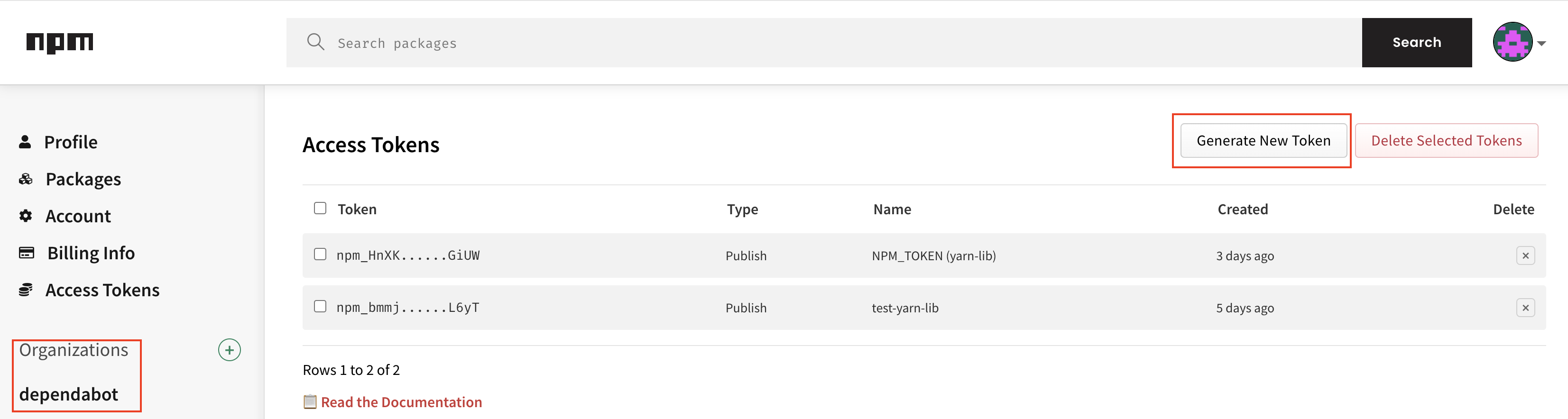Click the Packages boxes icon in sidebar

(x=26, y=179)
